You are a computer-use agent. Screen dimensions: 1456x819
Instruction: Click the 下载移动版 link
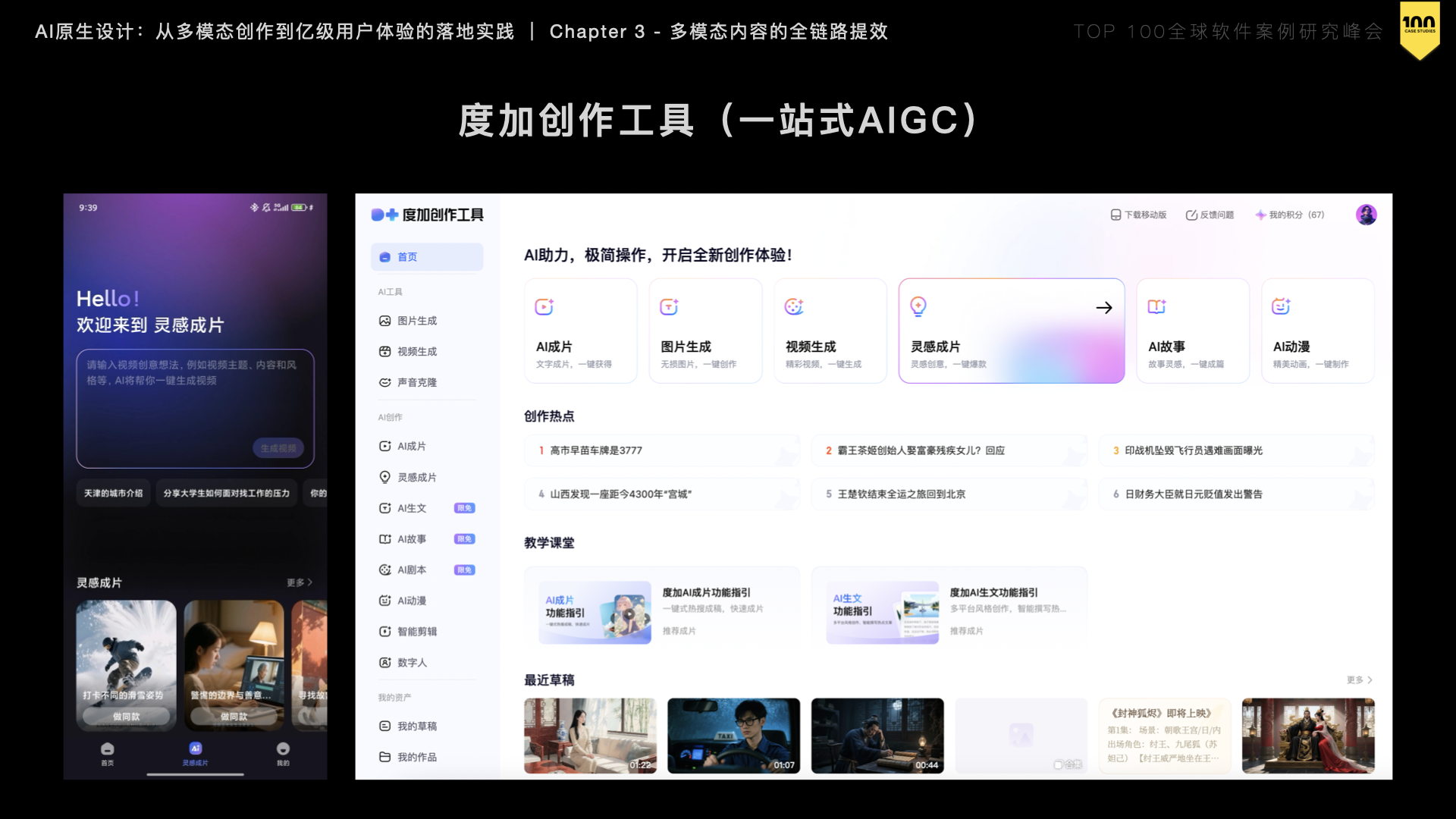tap(1138, 215)
